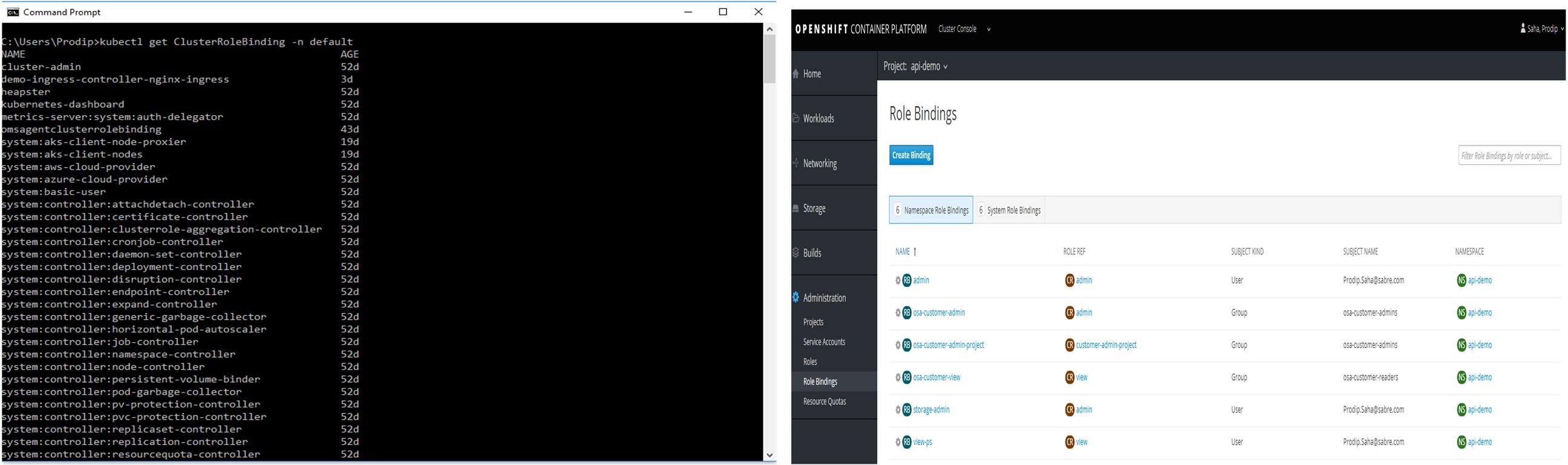Click the Workloads folder icon
Screen dimensions: 1568x465
pos(795,118)
